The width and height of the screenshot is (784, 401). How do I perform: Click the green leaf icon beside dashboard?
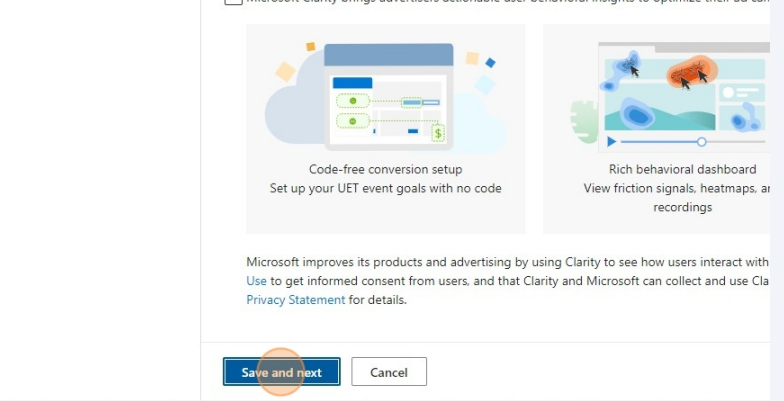584,122
